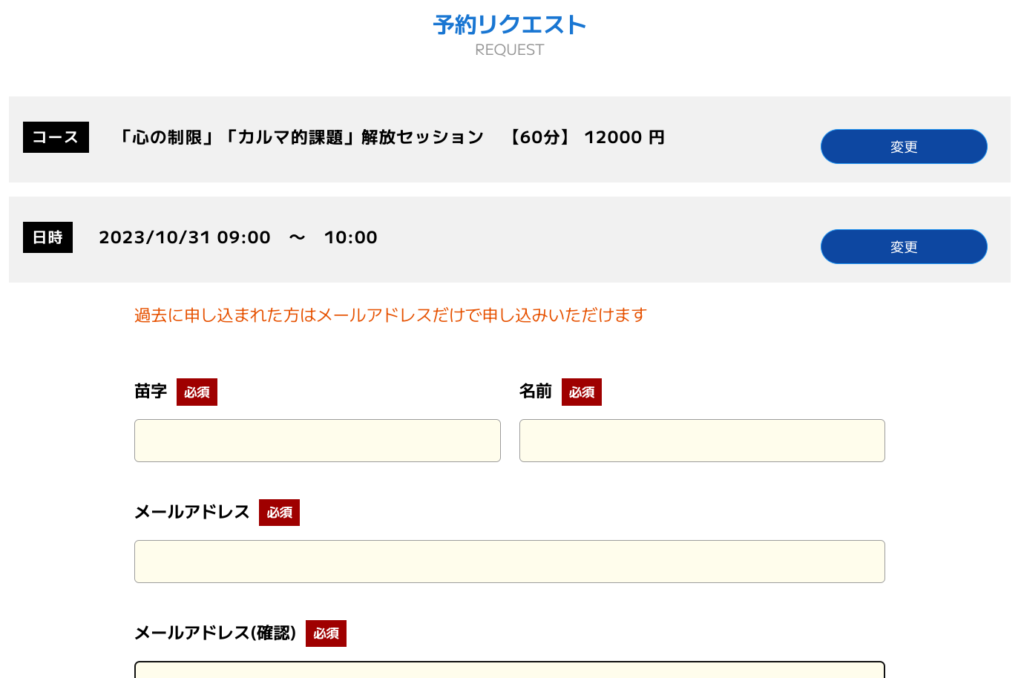This screenshot has width=1024, height=678.
Task: Click the 必須 badge beside メールアドレス(確認)
Action: click(x=326, y=633)
